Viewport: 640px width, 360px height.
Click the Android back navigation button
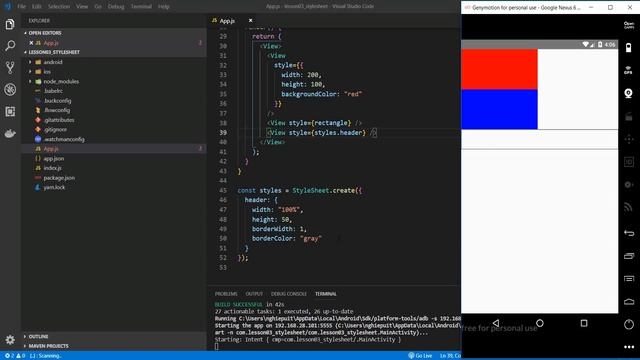496,323
